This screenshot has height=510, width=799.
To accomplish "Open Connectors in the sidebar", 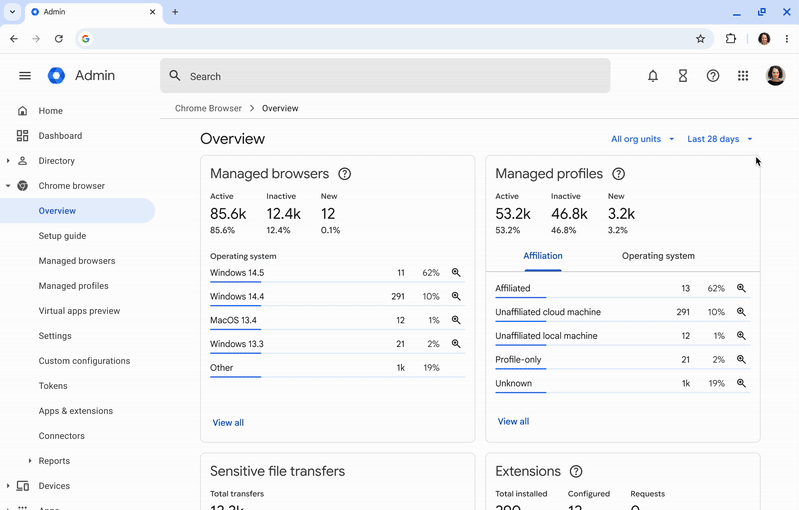I will click(62, 436).
